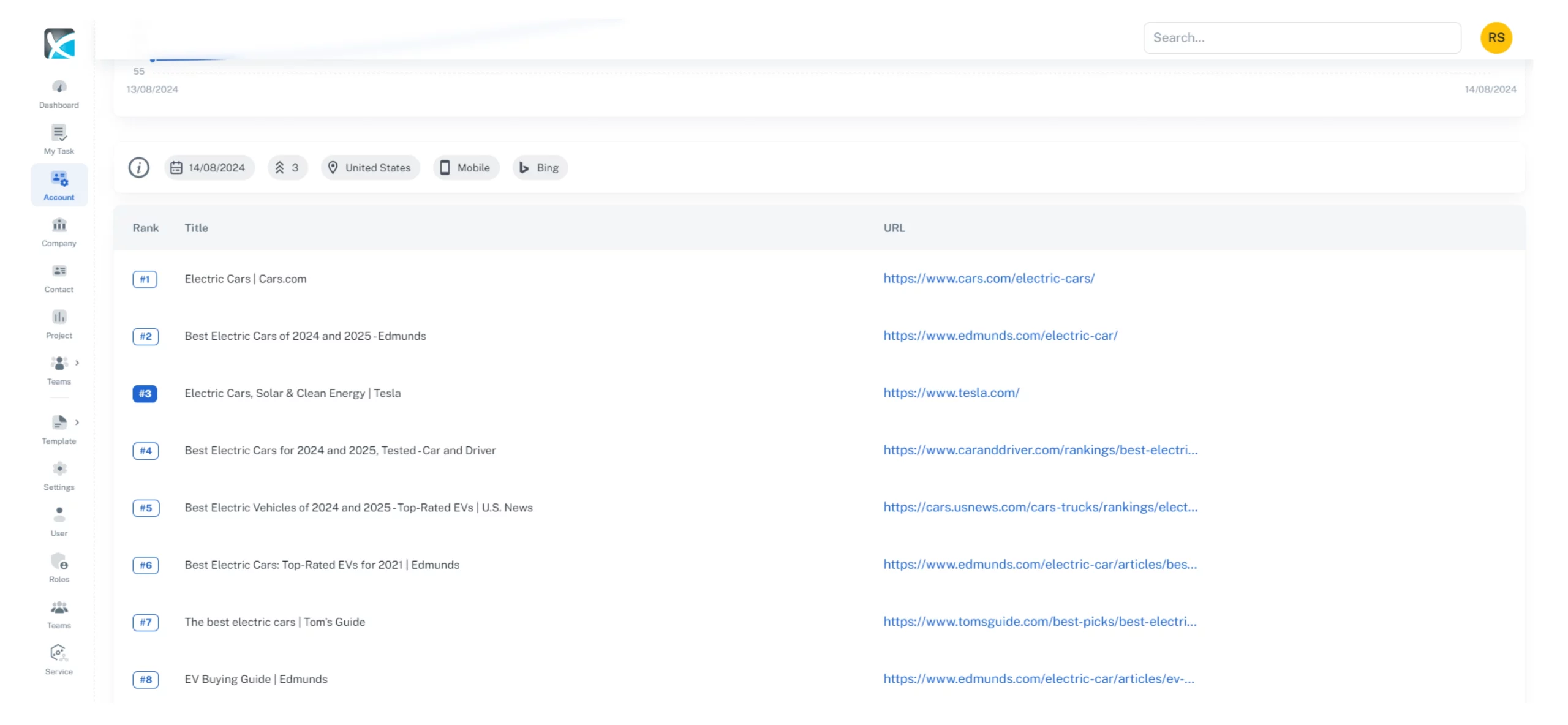Viewport: 1568px width, 725px height.
Task: Open the edmunds.com articles/ev-... link
Action: [1038, 678]
